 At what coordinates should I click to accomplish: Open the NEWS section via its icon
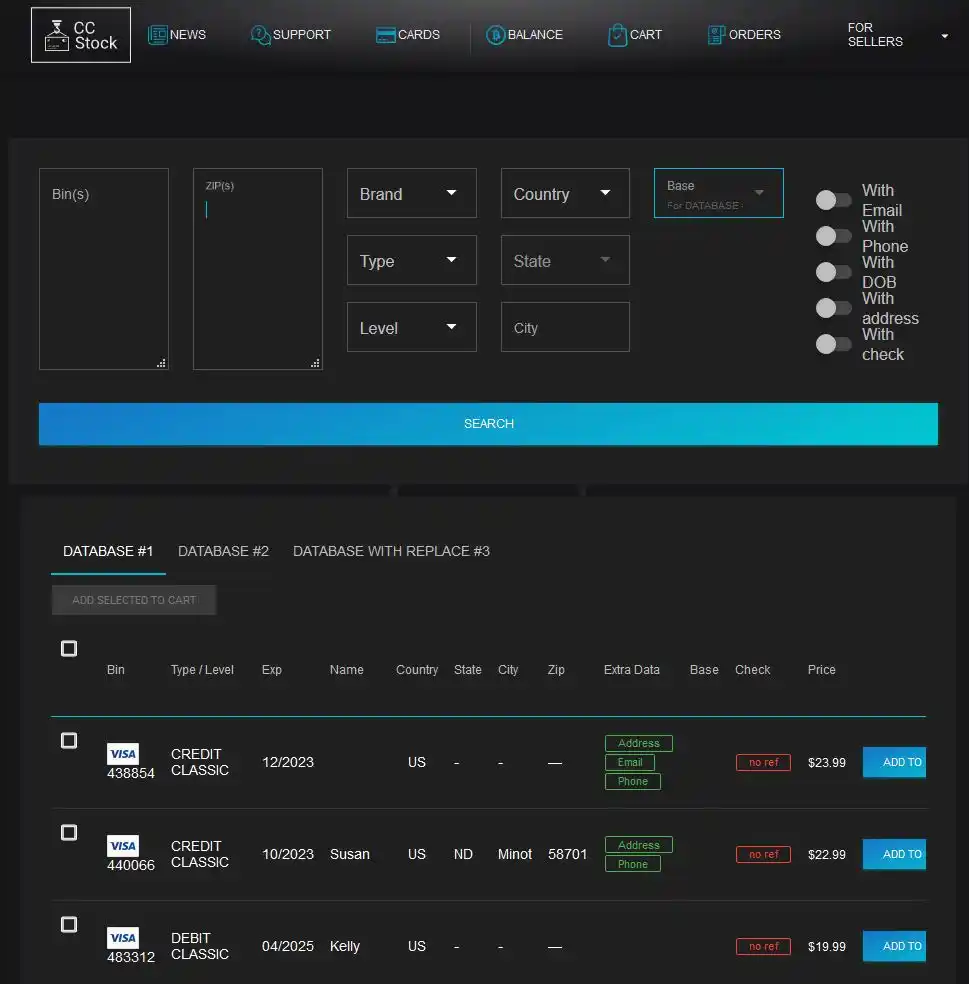pyautogui.click(x=160, y=34)
